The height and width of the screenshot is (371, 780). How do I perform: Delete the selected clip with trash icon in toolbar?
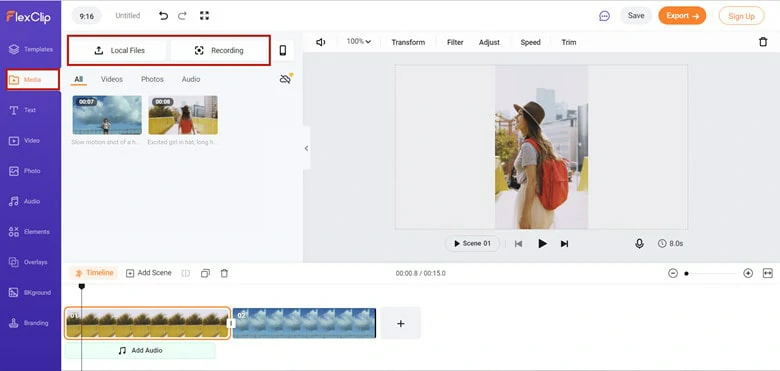763,42
